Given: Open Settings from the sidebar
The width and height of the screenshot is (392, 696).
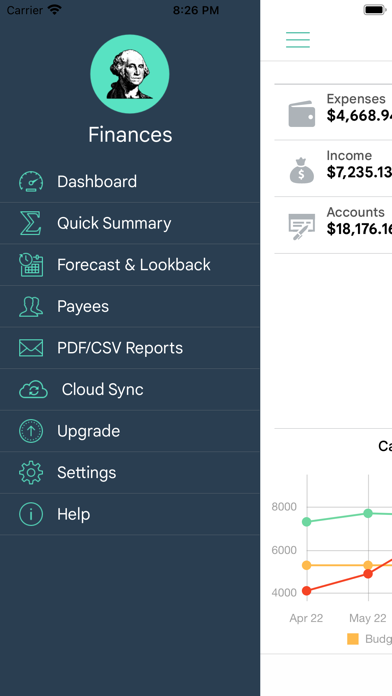Looking at the screenshot, I should click(130, 473).
